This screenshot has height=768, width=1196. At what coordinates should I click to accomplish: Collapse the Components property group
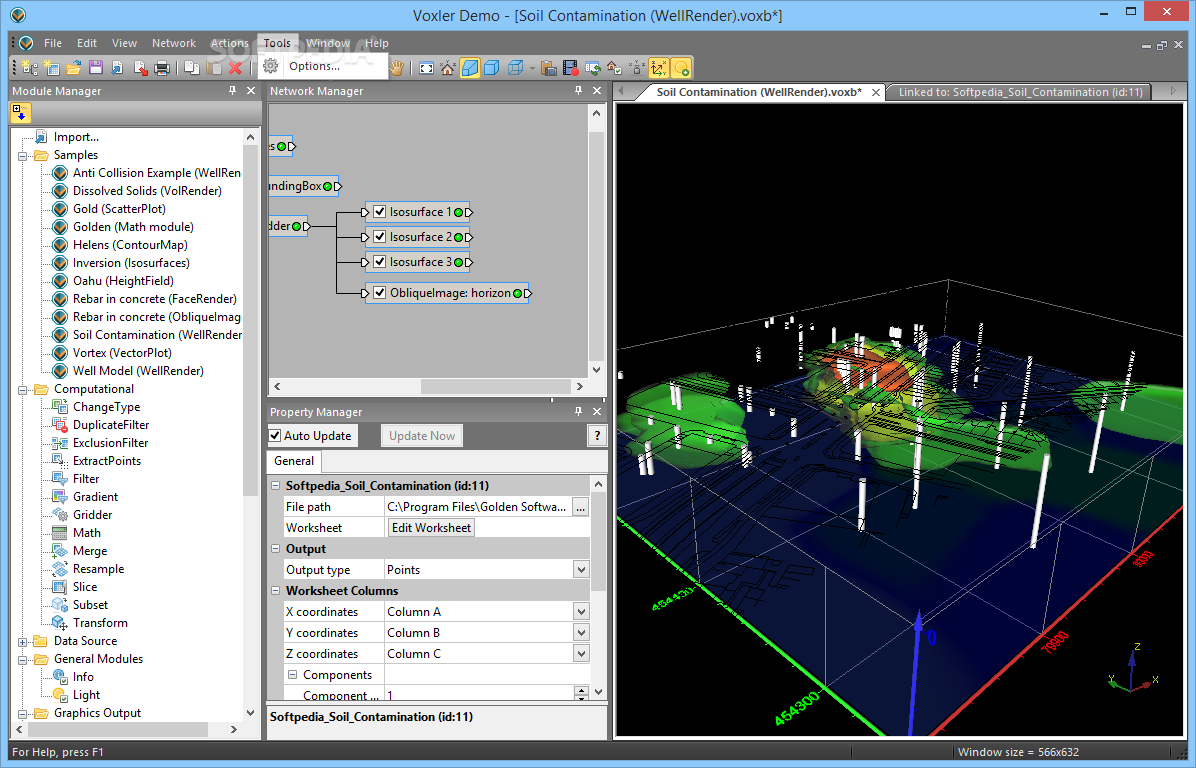tap(292, 675)
